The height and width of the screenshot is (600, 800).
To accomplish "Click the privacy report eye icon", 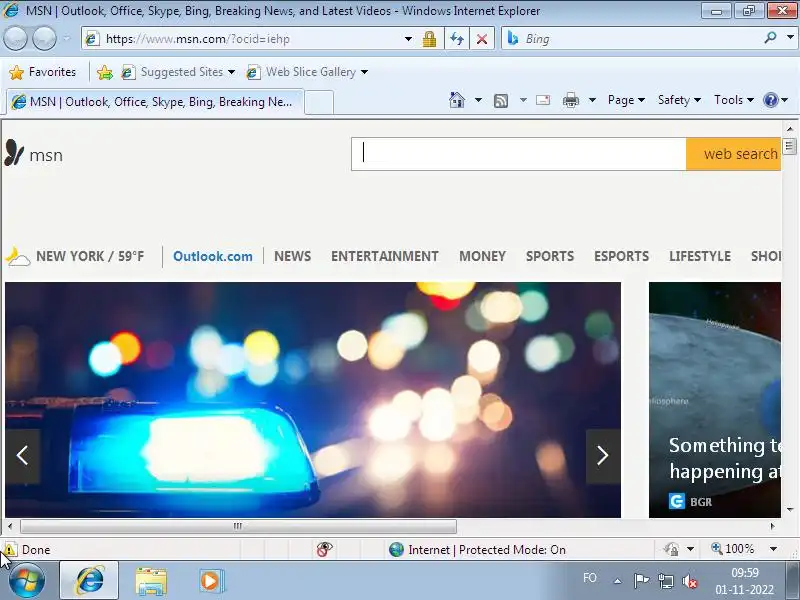I will coord(324,549).
